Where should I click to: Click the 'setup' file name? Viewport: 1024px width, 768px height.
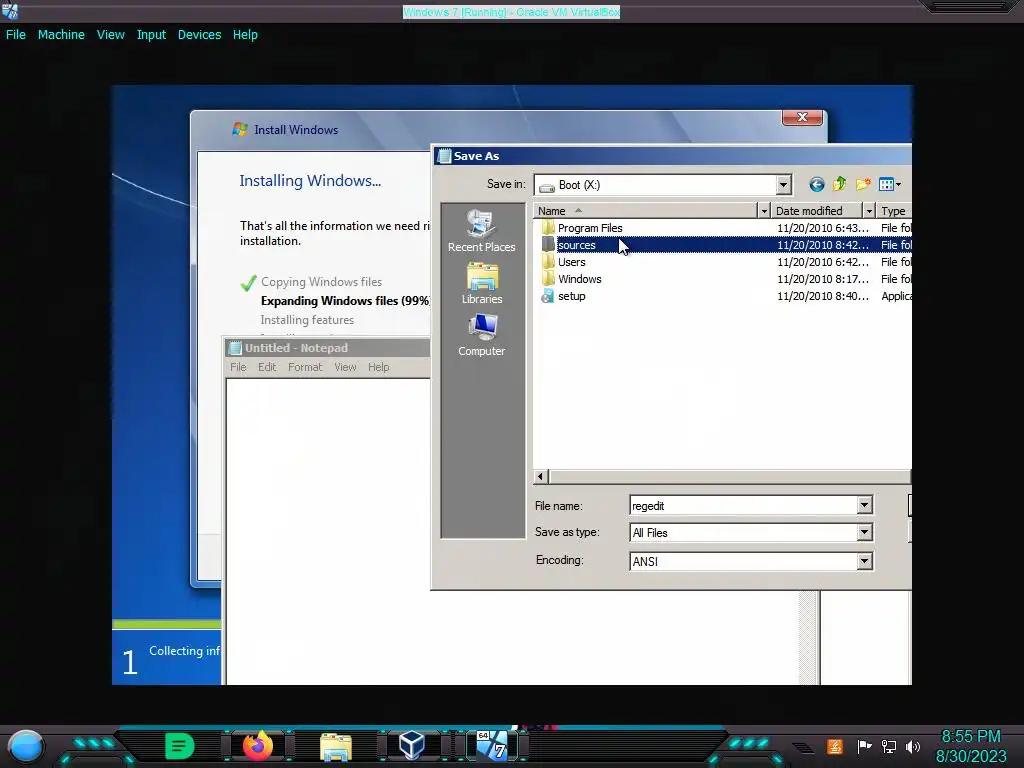(x=571, y=296)
